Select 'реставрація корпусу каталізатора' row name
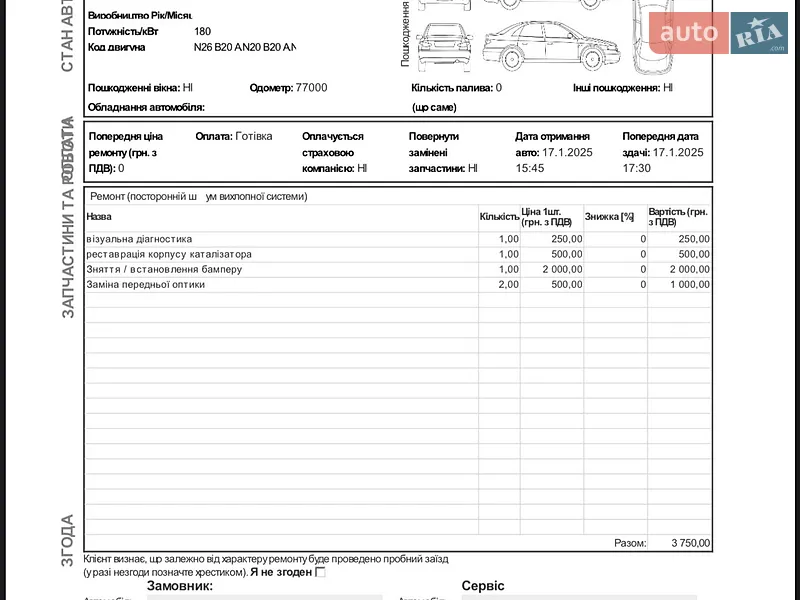800x600 pixels. (x=169, y=254)
